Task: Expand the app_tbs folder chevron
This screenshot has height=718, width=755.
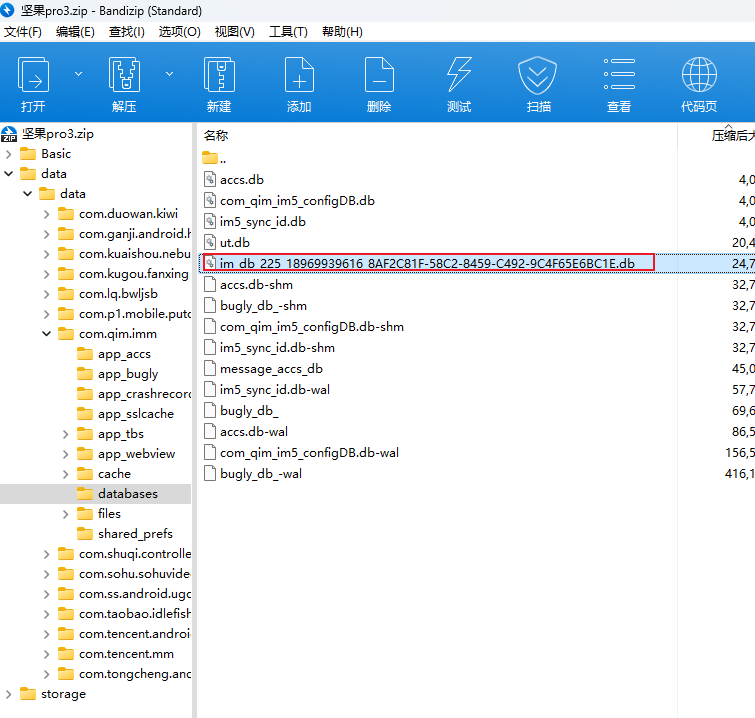Action: (65, 434)
